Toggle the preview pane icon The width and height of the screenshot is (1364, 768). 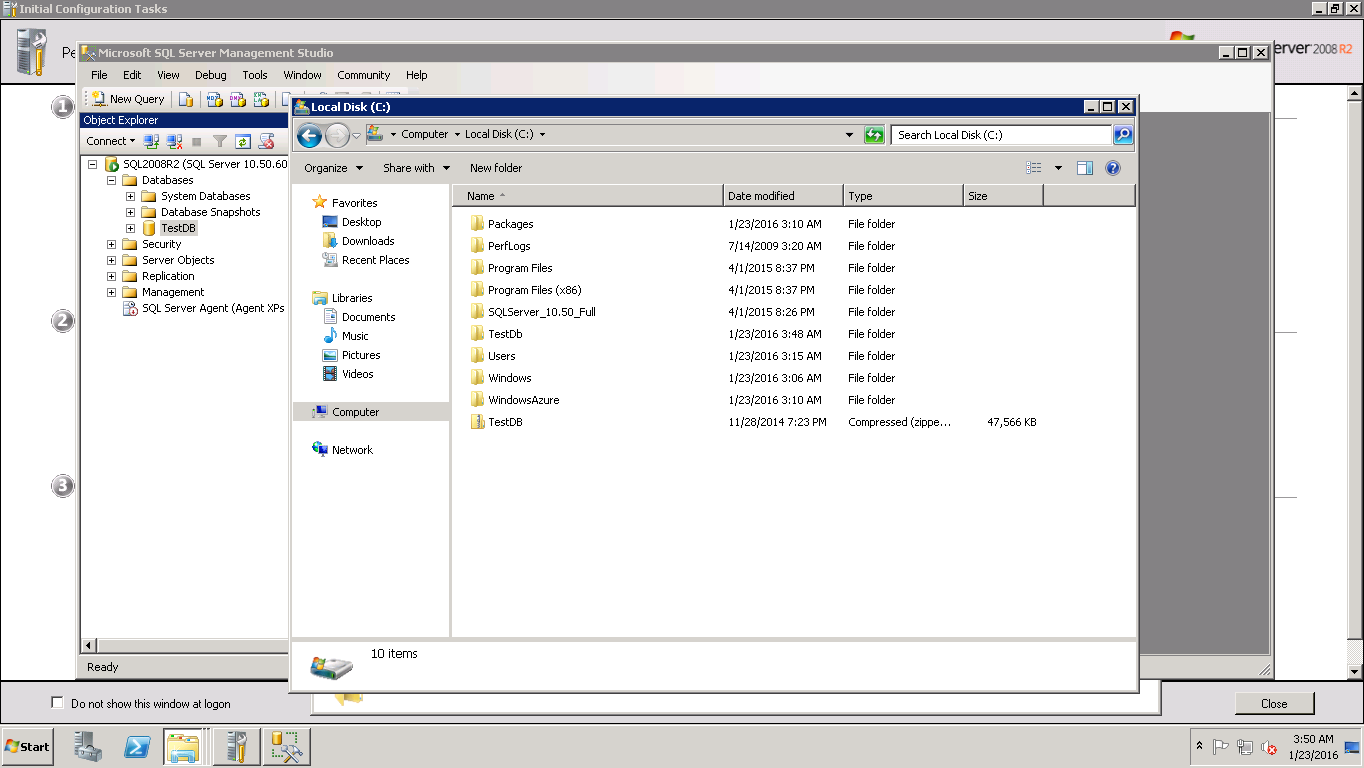1085,168
